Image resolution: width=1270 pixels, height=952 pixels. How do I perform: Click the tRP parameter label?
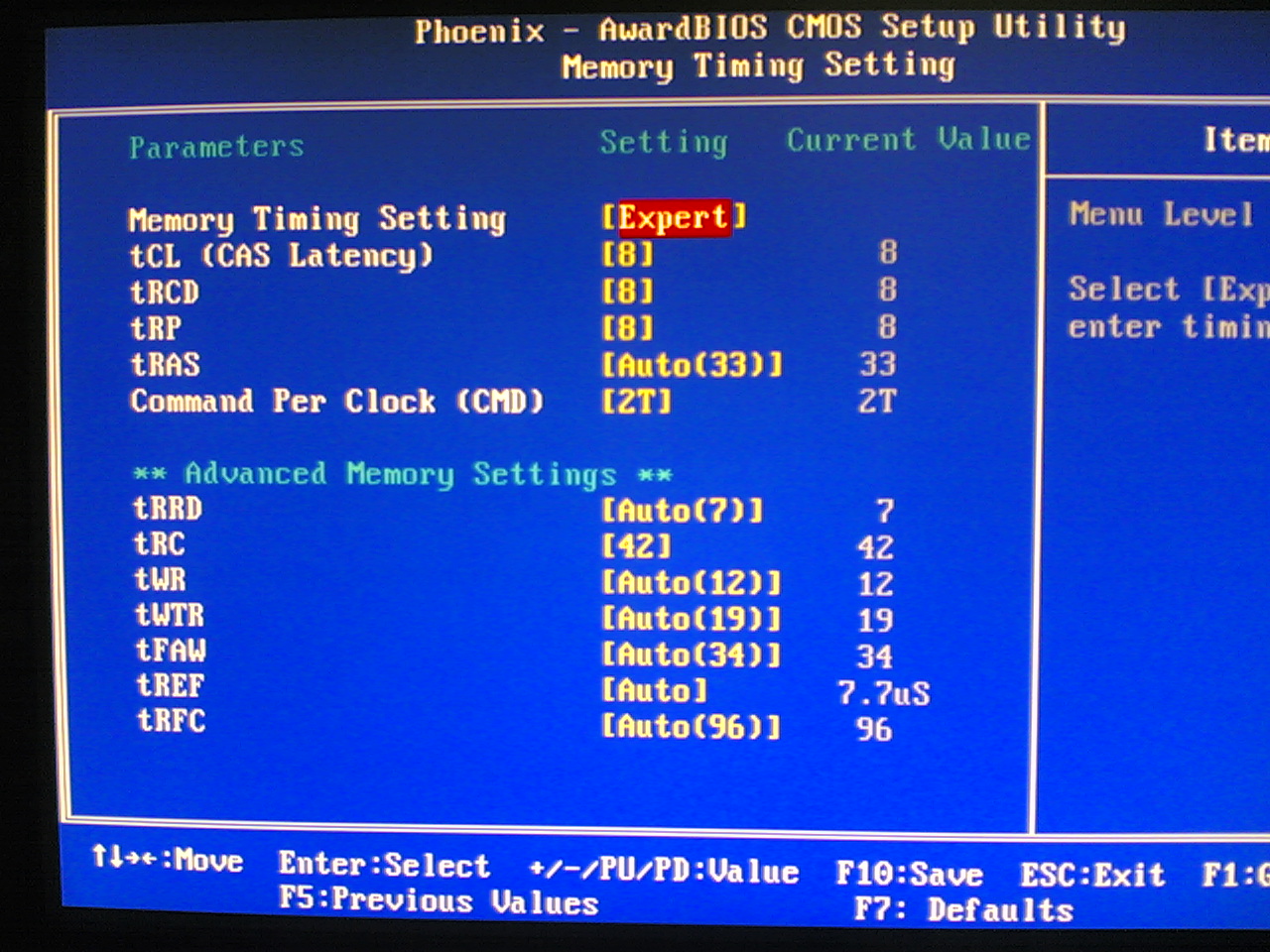156,328
